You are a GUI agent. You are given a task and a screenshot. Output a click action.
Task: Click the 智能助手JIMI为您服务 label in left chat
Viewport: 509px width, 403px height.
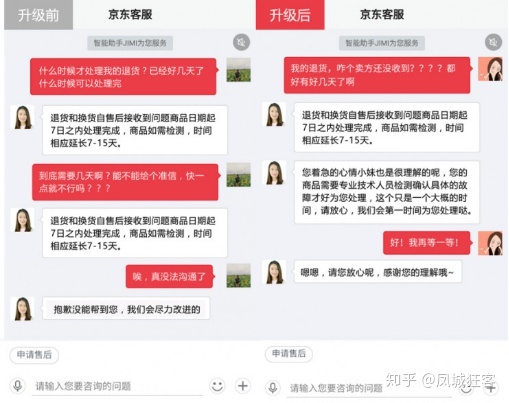(130, 43)
